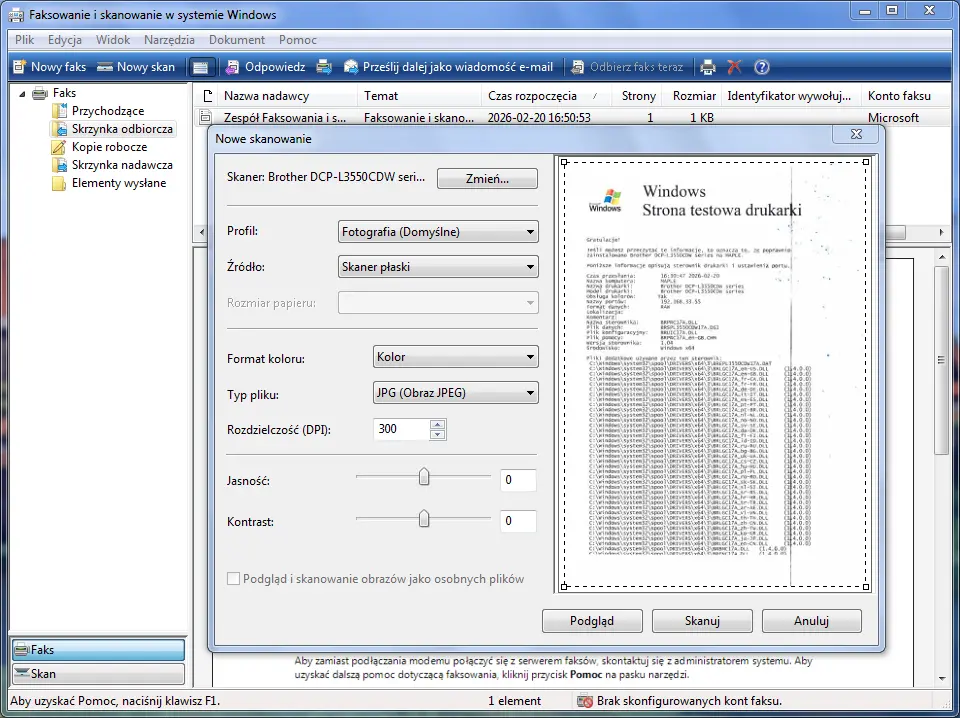
Task: Click the red delete X toolbar icon
Action: [x=735, y=67]
